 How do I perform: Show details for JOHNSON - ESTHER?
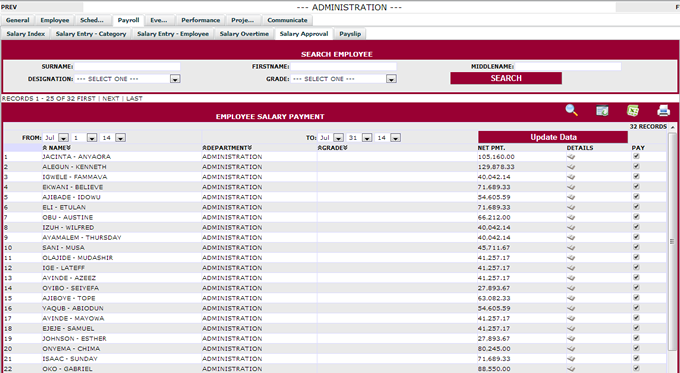[x=571, y=339]
